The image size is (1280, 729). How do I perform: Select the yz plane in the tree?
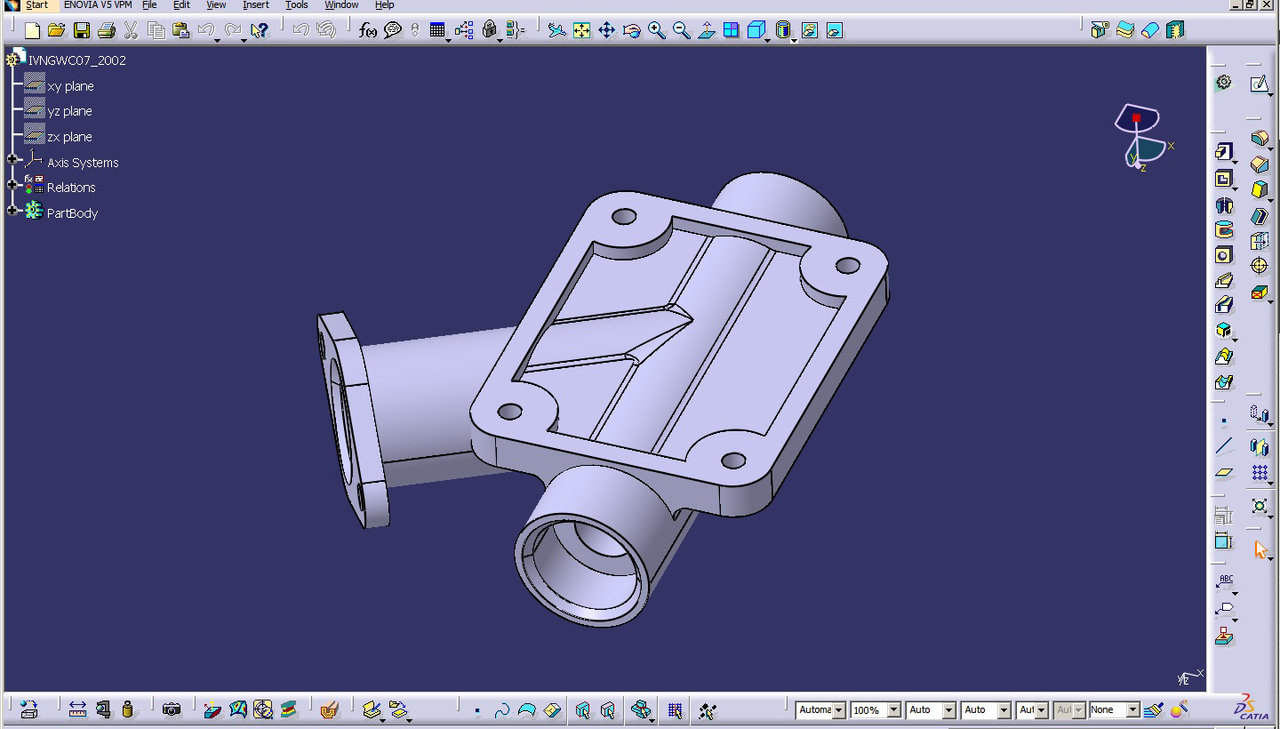pyautogui.click(x=69, y=111)
